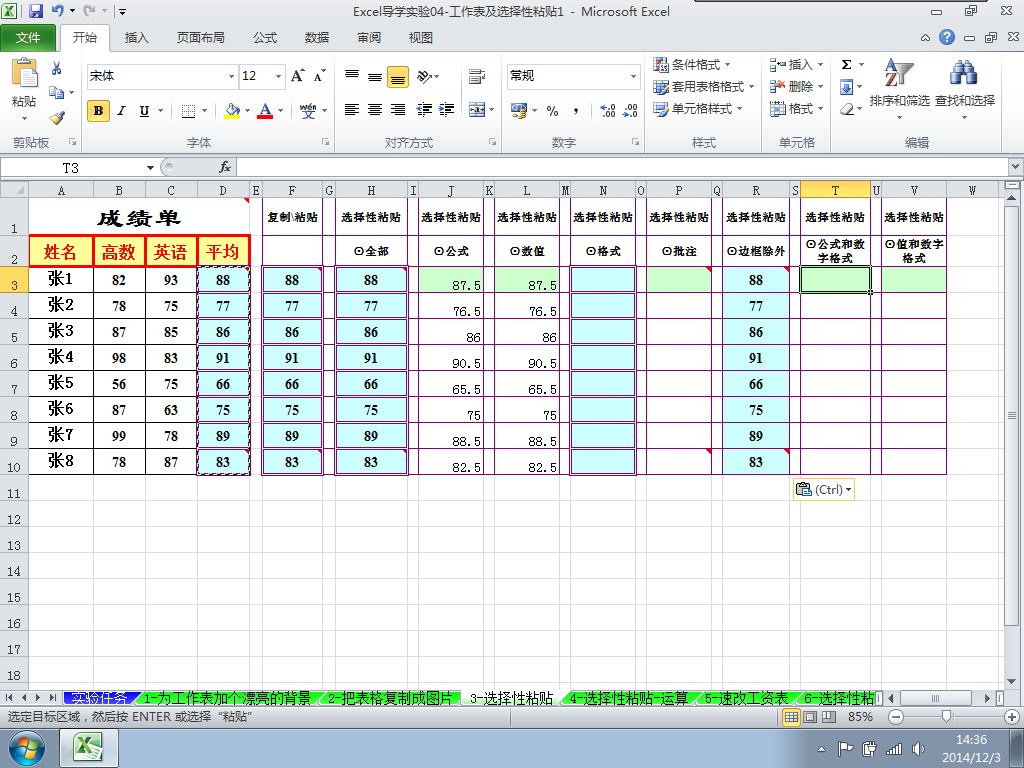Viewport: 1024px width, 768px height.
Task: Apply comma style number format
Action: [575, 111]
